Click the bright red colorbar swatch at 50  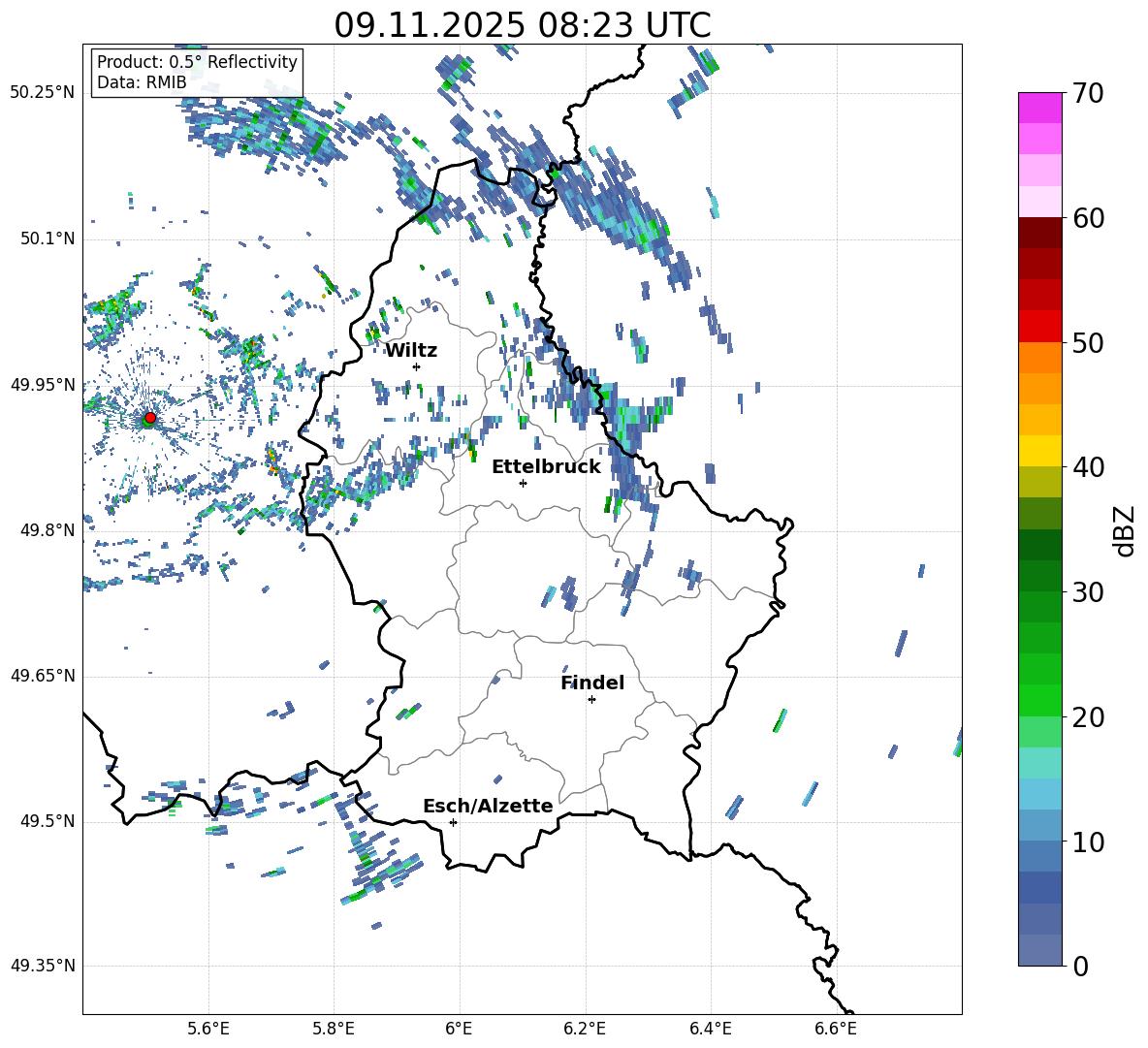1040,327
